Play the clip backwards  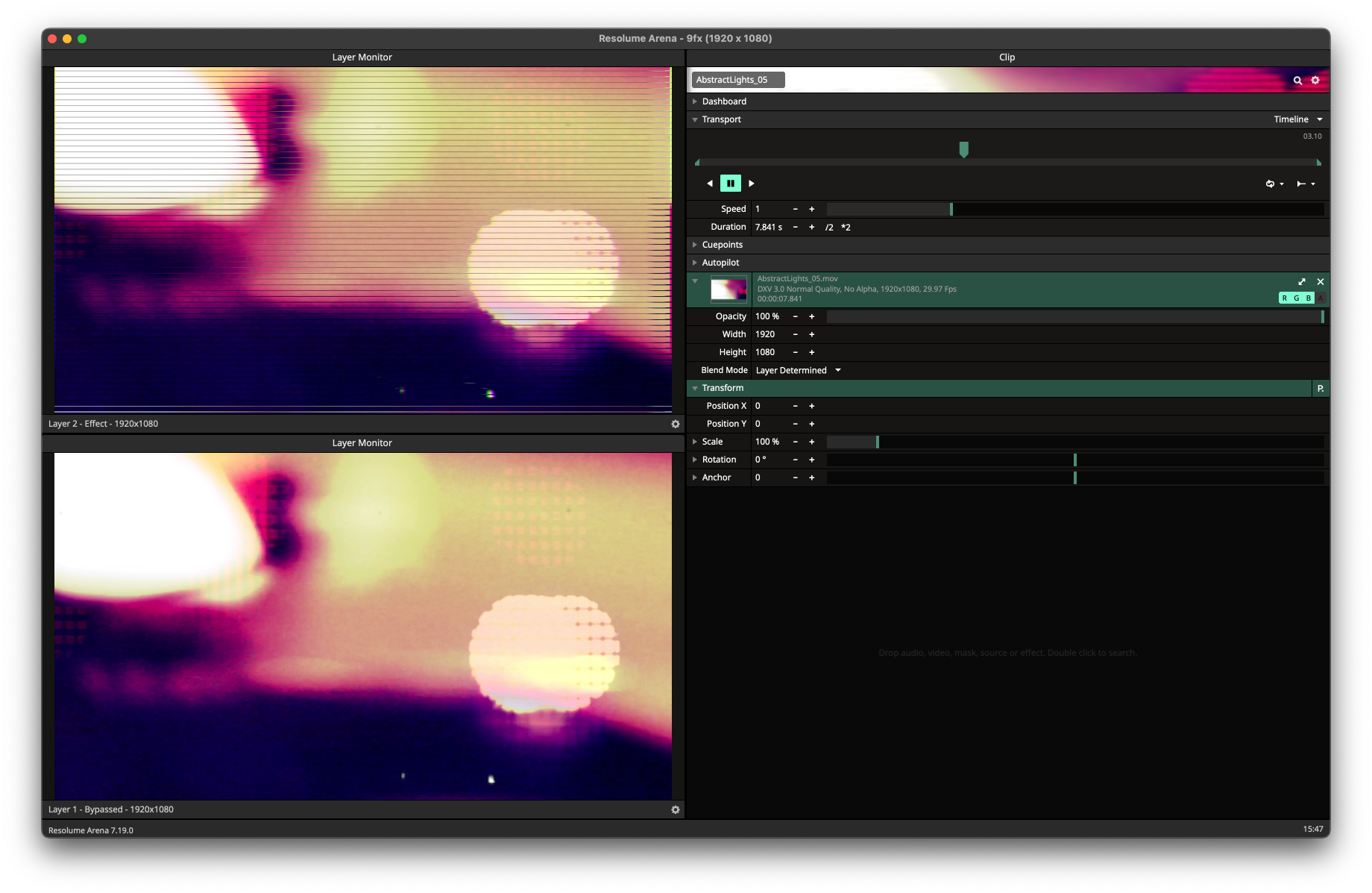pos(710,184)
